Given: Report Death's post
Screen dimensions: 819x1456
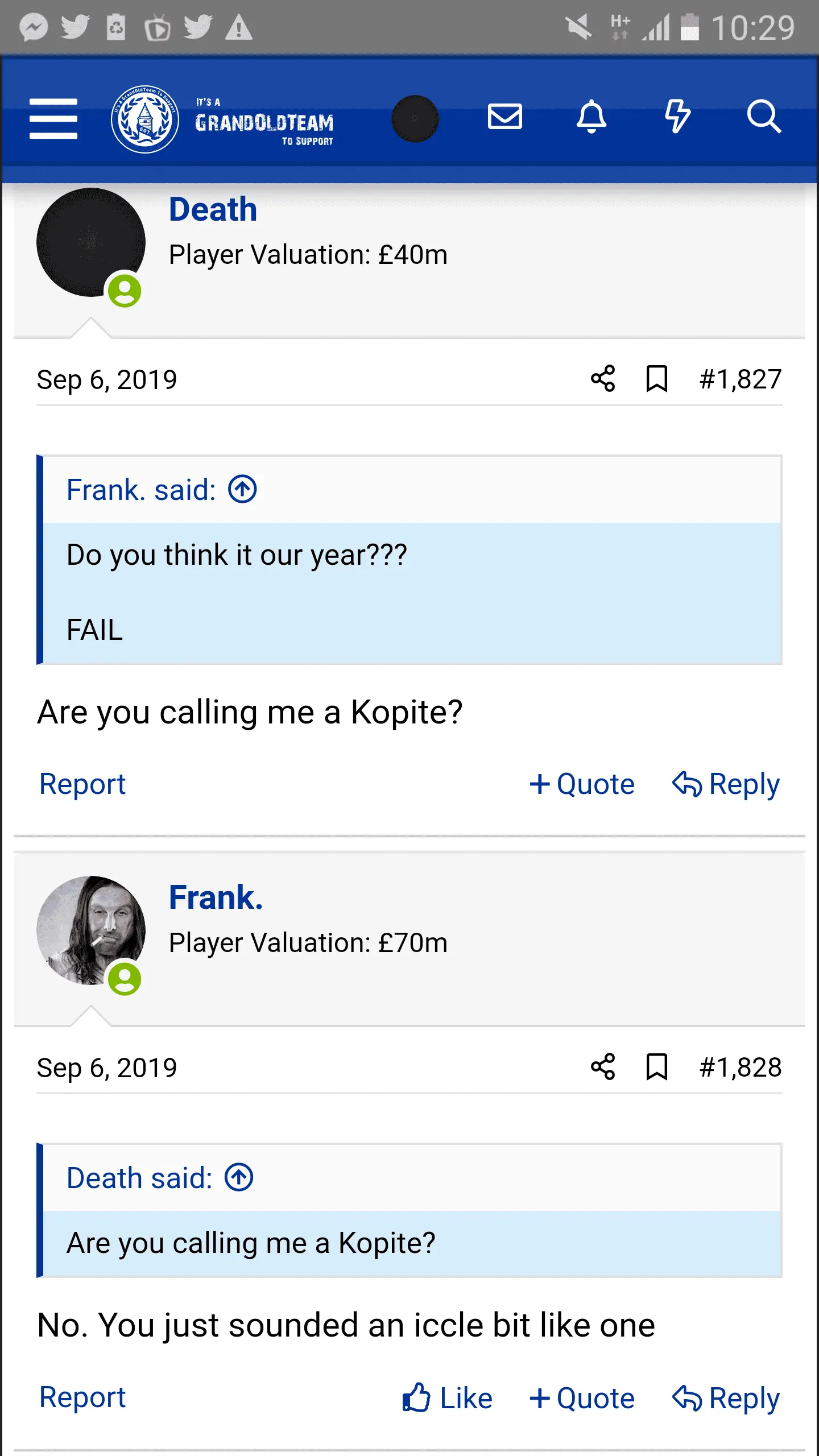Looking at the screenshot, I should click(82, 784).
